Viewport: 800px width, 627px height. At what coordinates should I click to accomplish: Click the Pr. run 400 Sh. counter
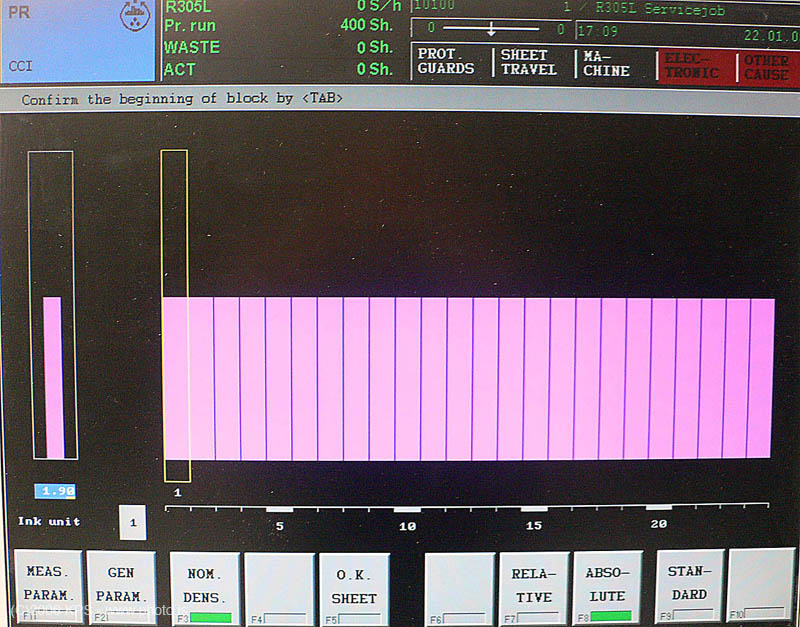click(279, 25)
